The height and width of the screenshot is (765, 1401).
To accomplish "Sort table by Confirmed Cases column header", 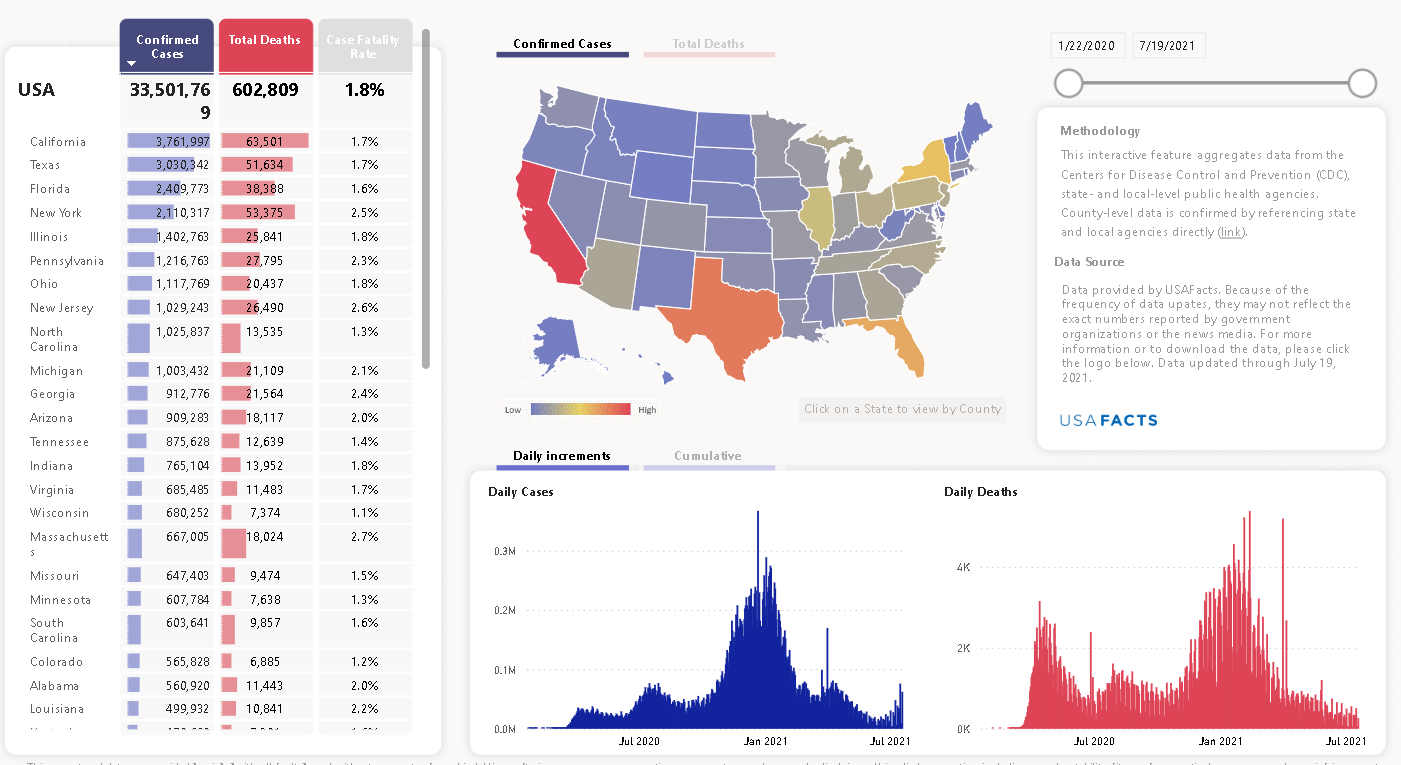I will click(x=167, y=46).
